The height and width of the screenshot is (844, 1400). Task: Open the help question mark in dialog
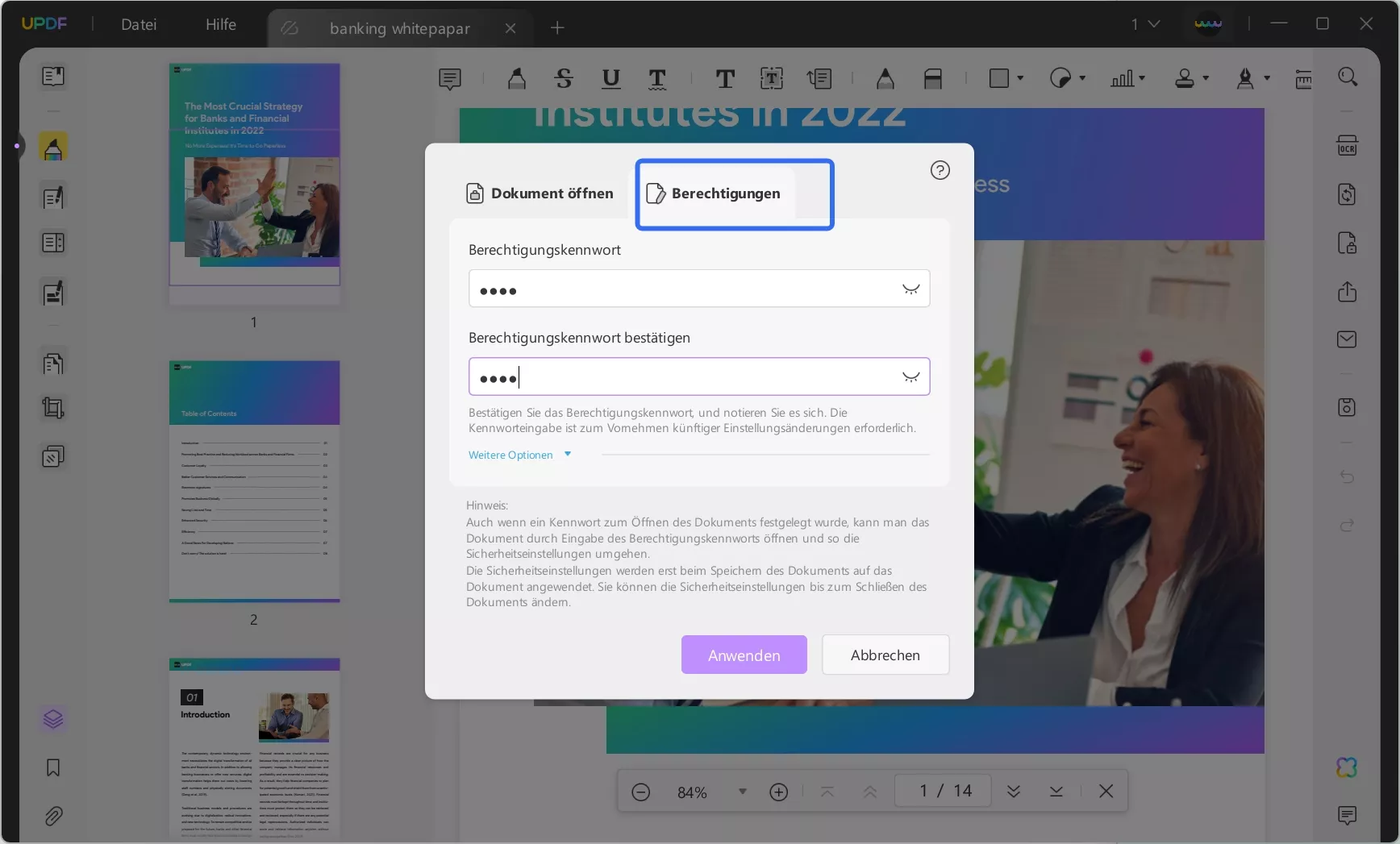[940, 170]
